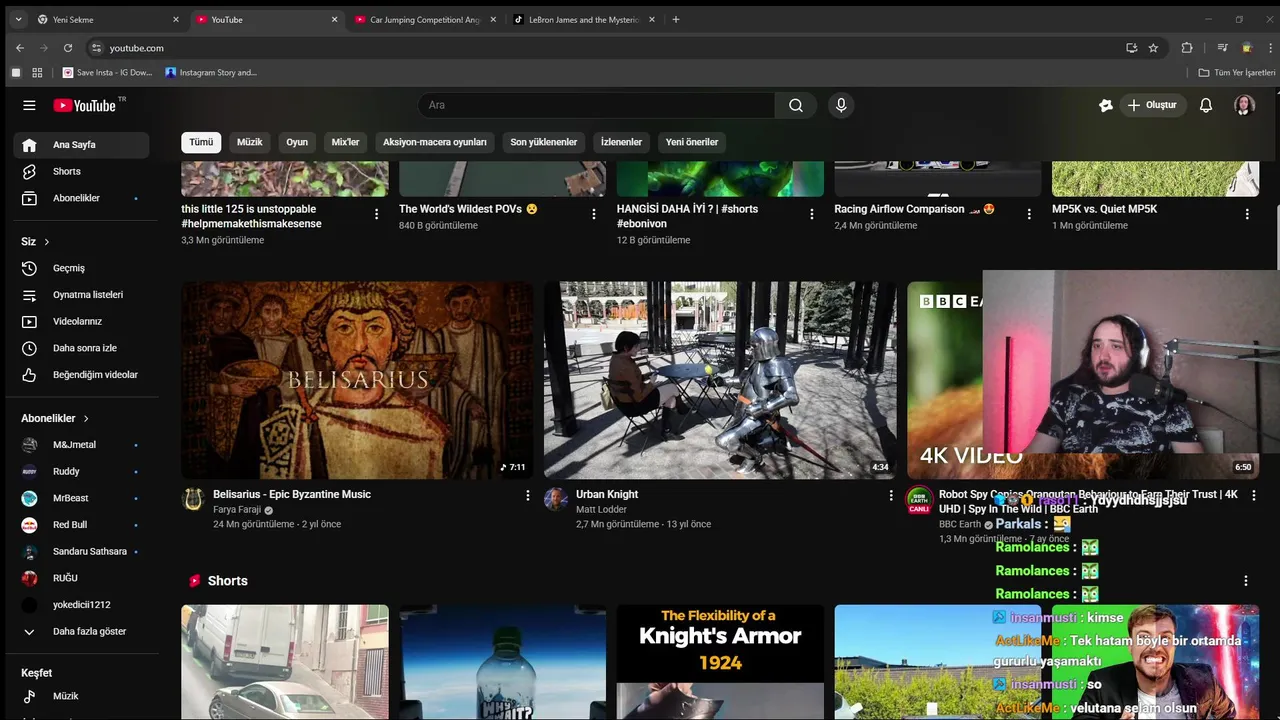
Task: Open Beğendiğim videolar list
Action: tap(81, 375)
